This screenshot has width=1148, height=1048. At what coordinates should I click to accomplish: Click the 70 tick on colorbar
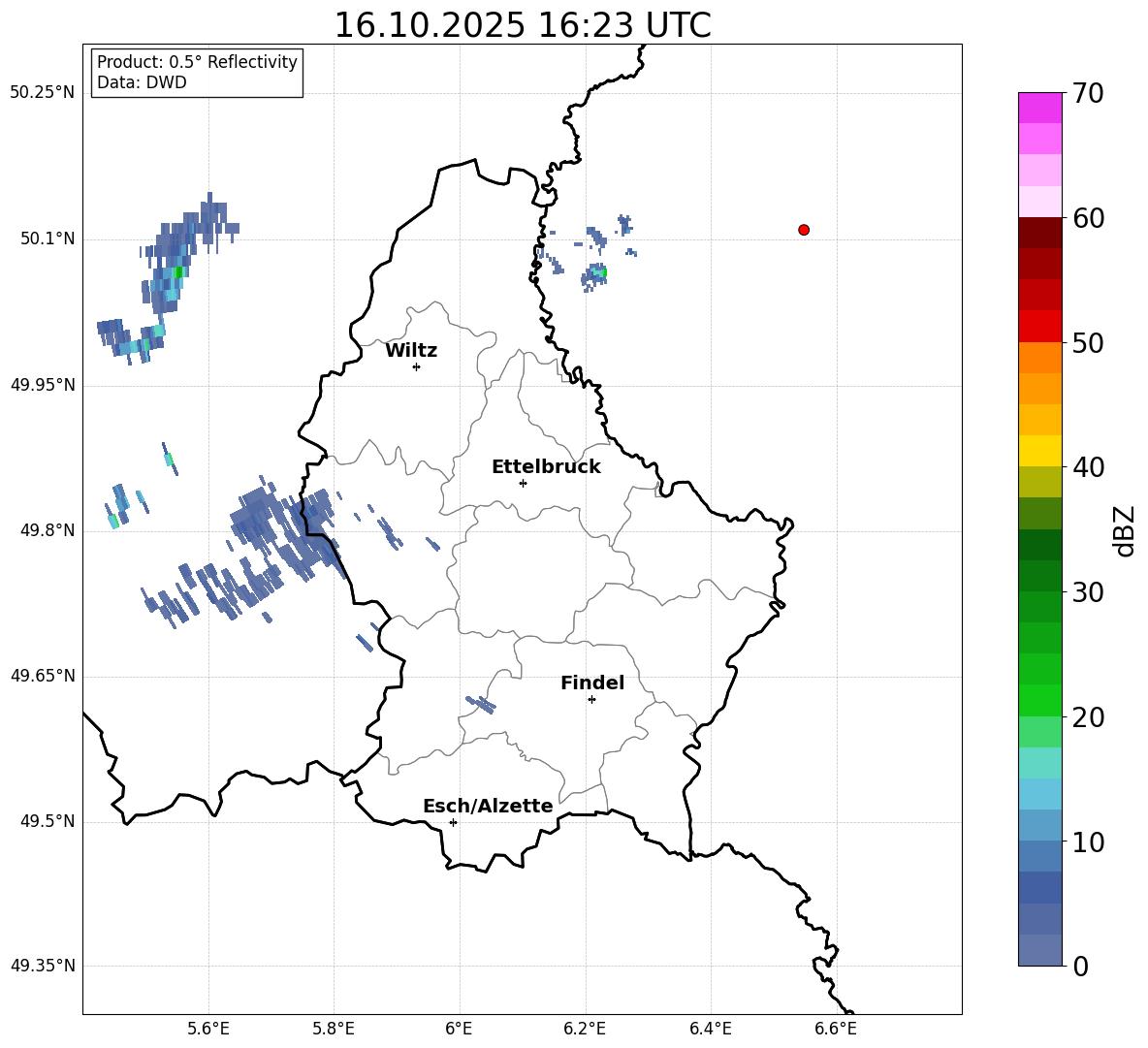(x=1087, y=93)
